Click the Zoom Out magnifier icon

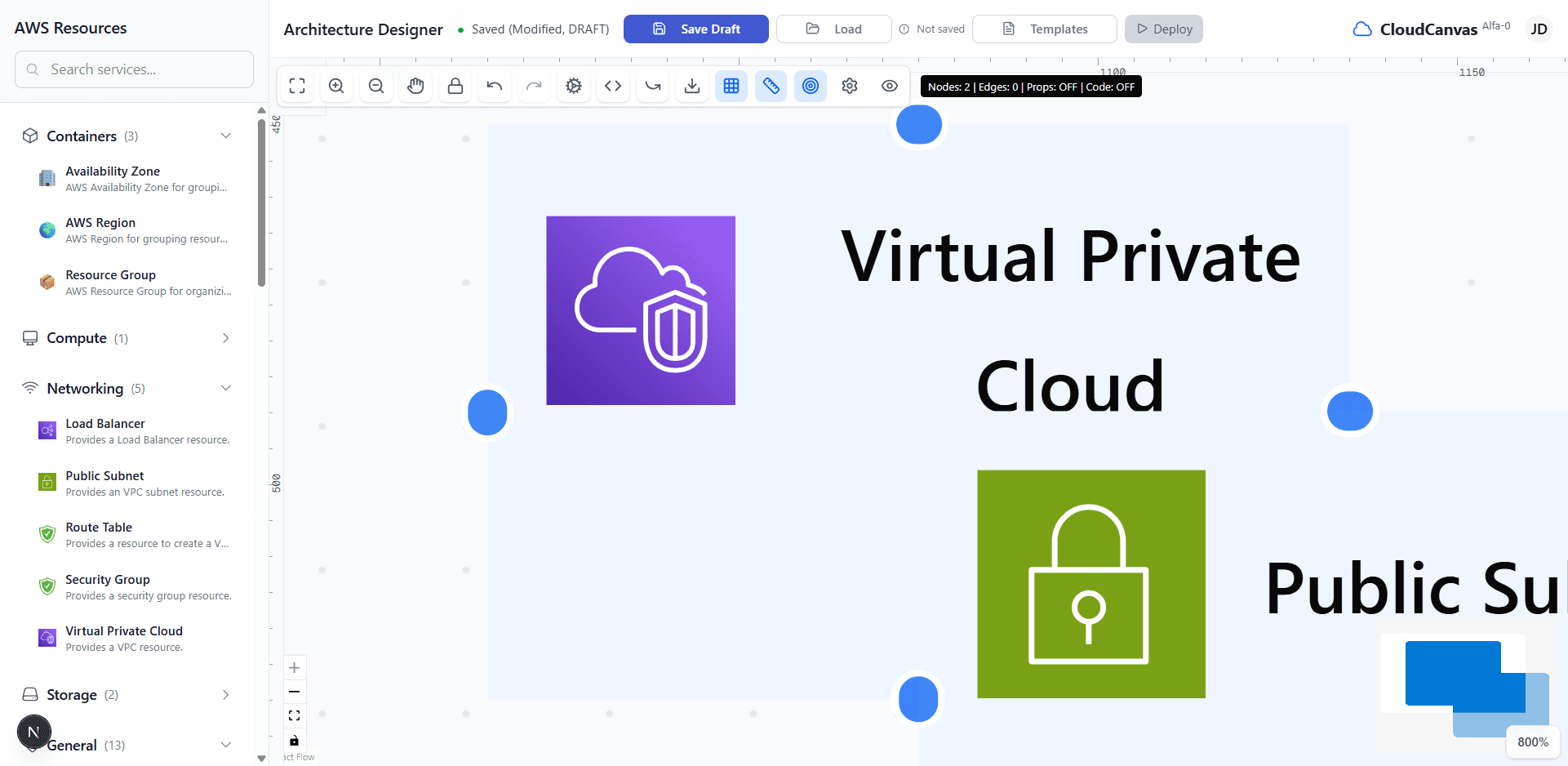click(375, 86)
